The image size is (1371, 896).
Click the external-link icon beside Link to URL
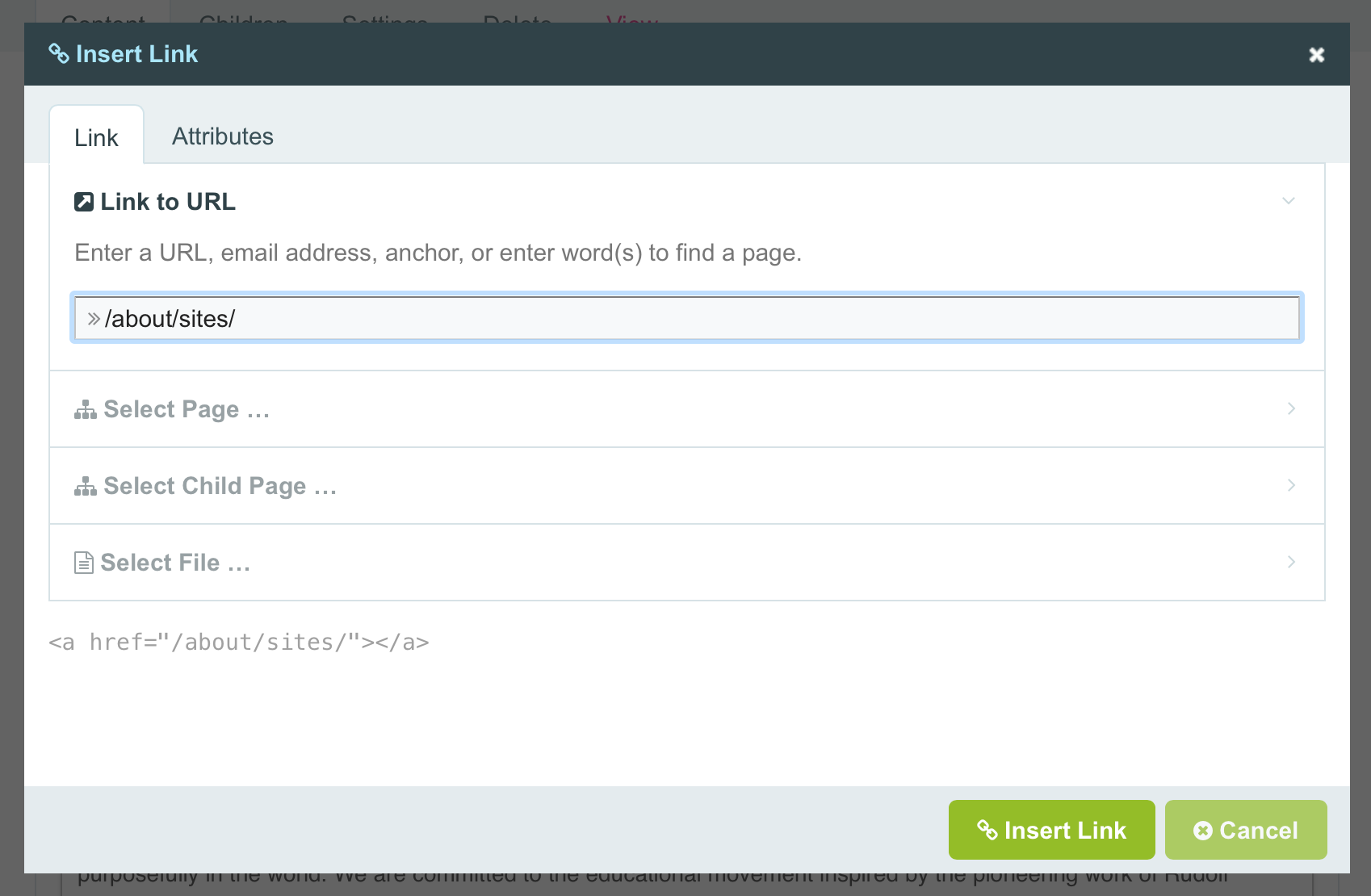[x=84, y=202]
